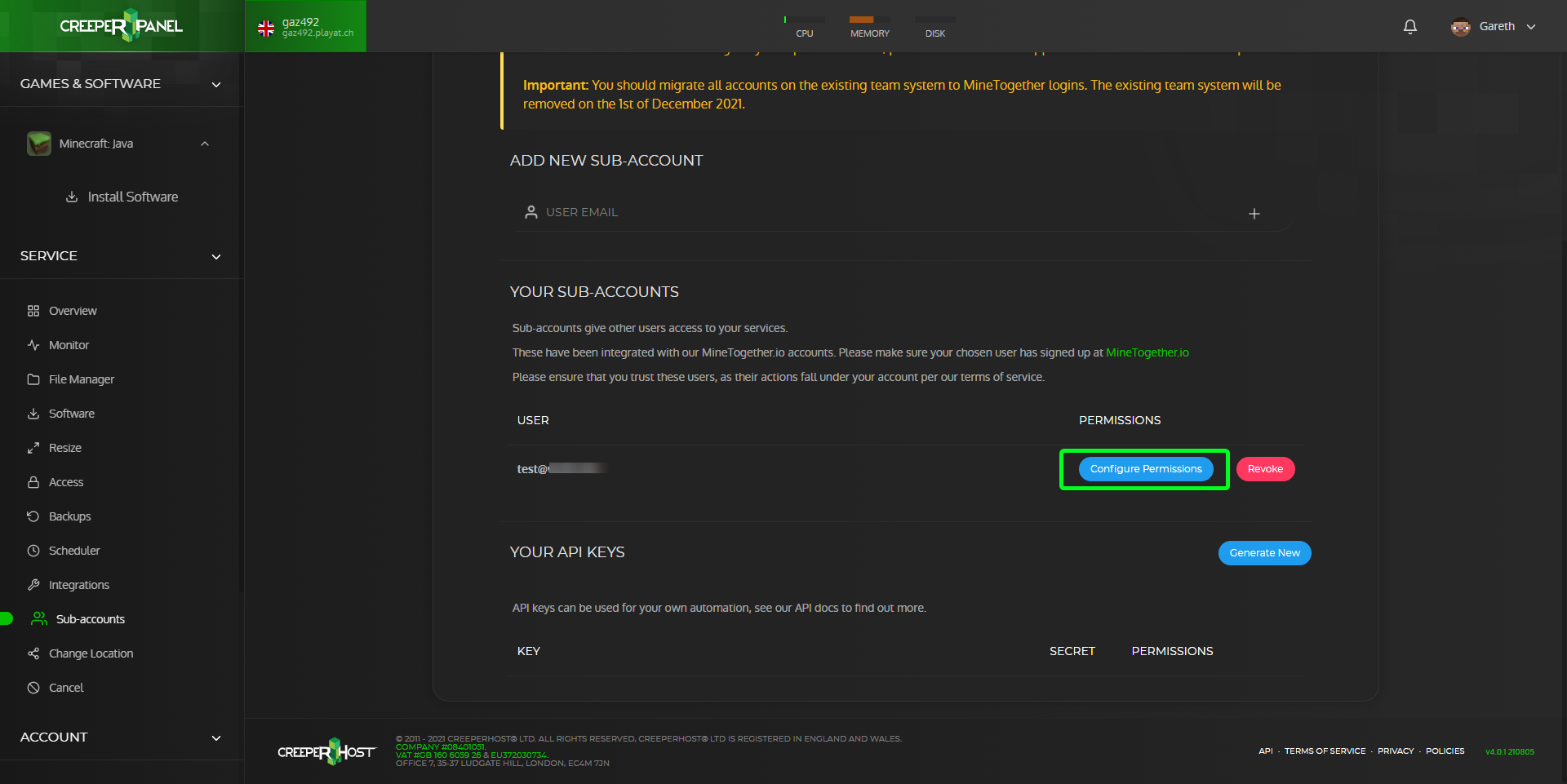Click the CPU usage bar
Image resolution: width=1567 pixels, height=784 pixels.
point(804,20)
